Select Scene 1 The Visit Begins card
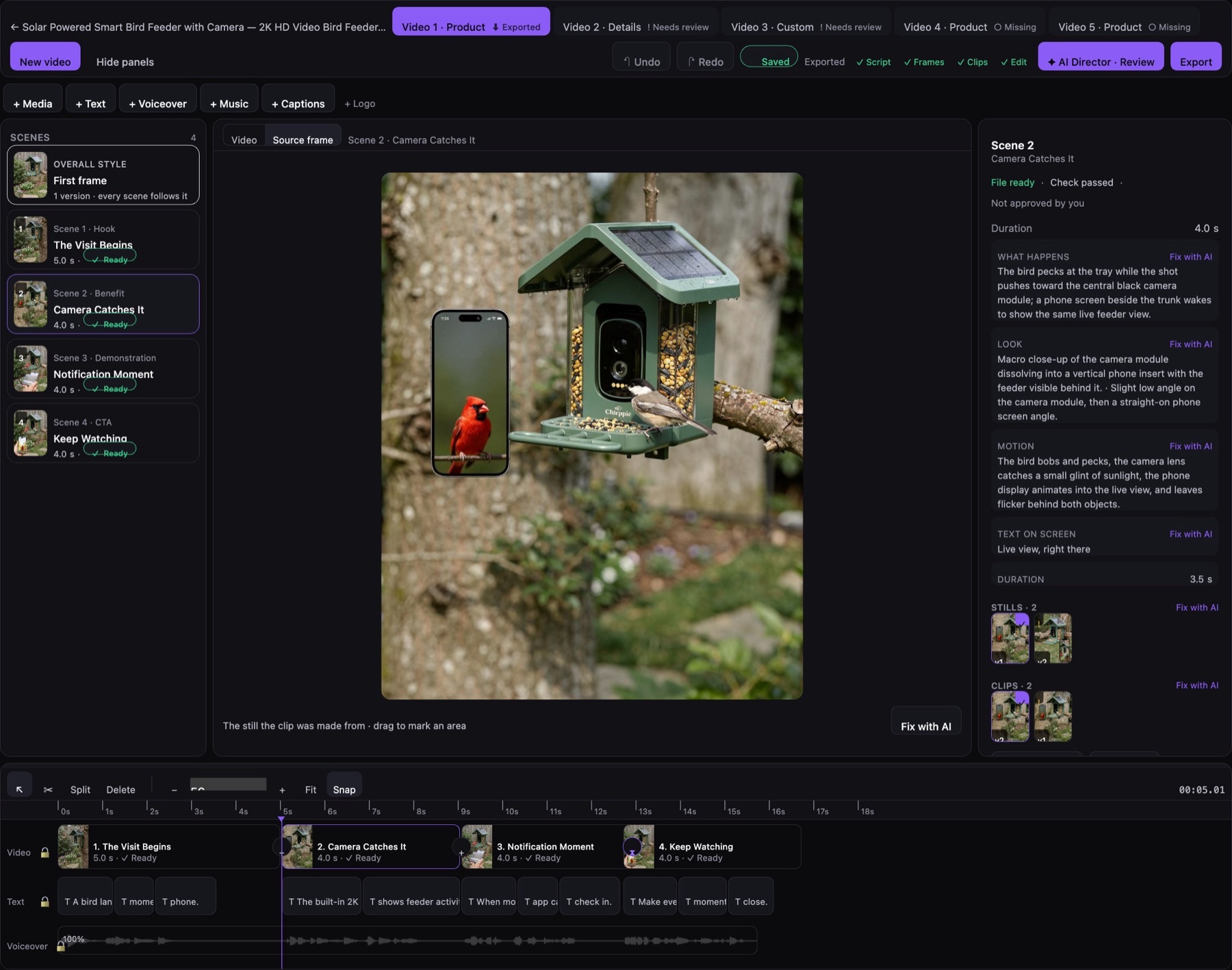 [103, 240]
